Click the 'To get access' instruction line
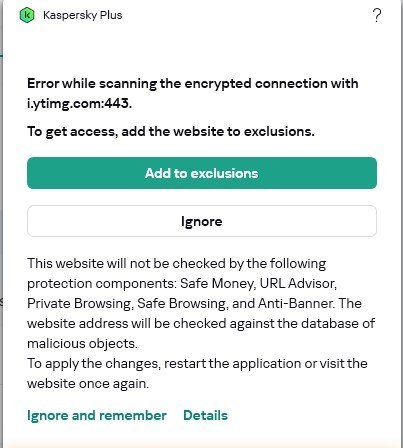 coord(171,131)
